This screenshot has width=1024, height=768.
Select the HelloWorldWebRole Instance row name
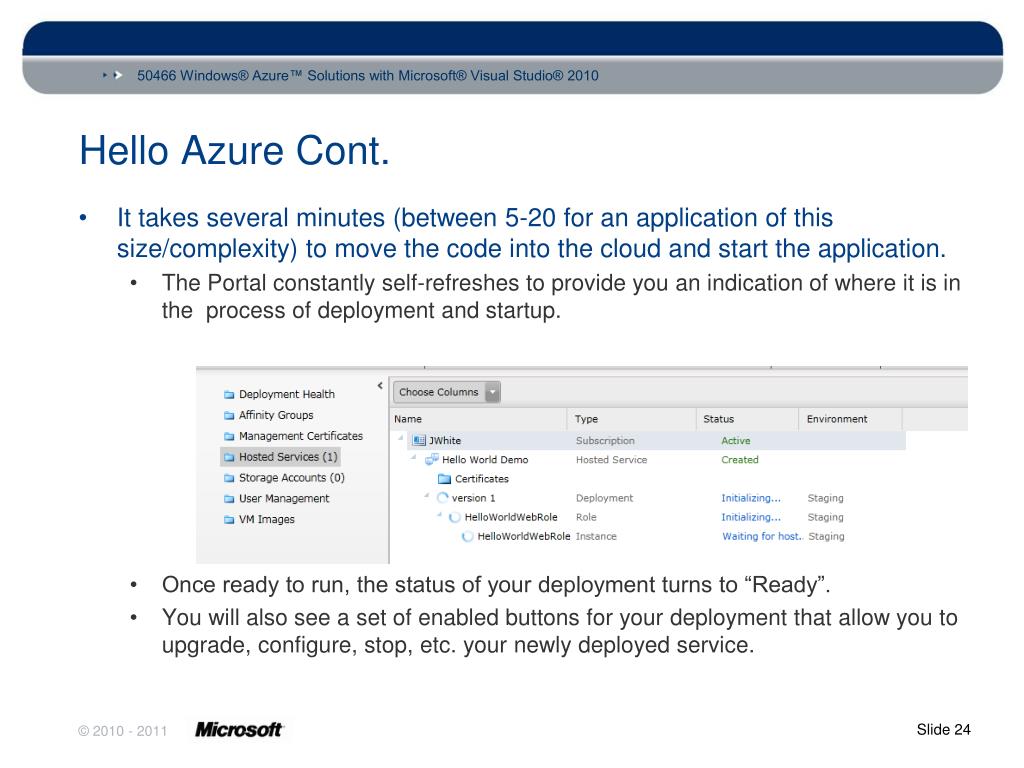tap(524, 537)
